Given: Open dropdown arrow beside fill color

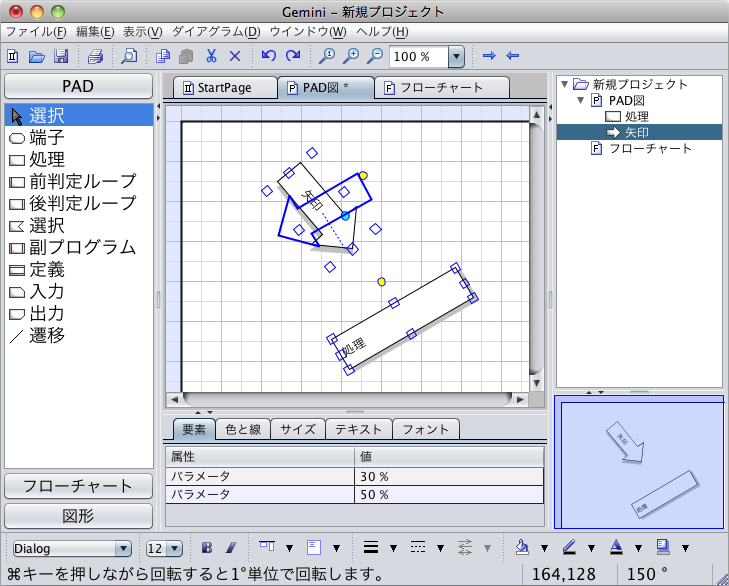Looking at the screenshot, I should (544, 548).
